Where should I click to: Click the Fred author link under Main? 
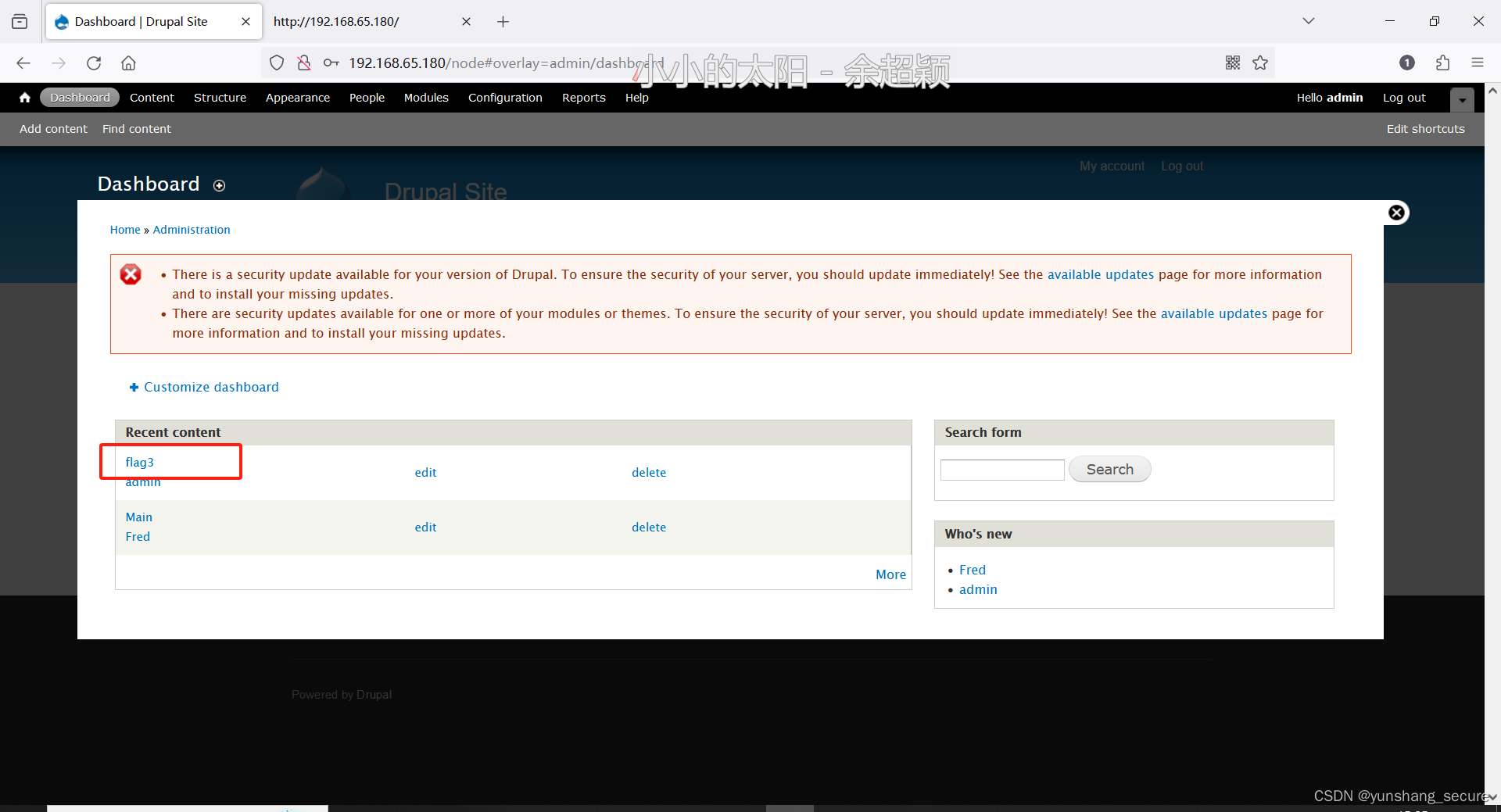click(x=138, y=536)
